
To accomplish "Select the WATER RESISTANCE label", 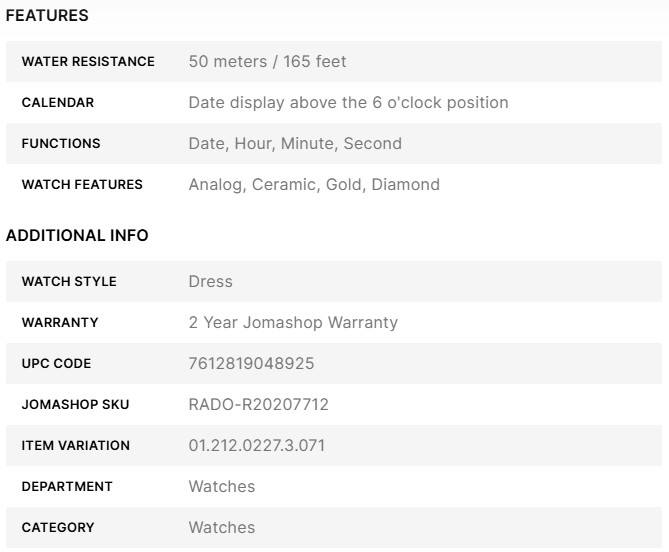I will pyautogui.click(x=88, y=62).
